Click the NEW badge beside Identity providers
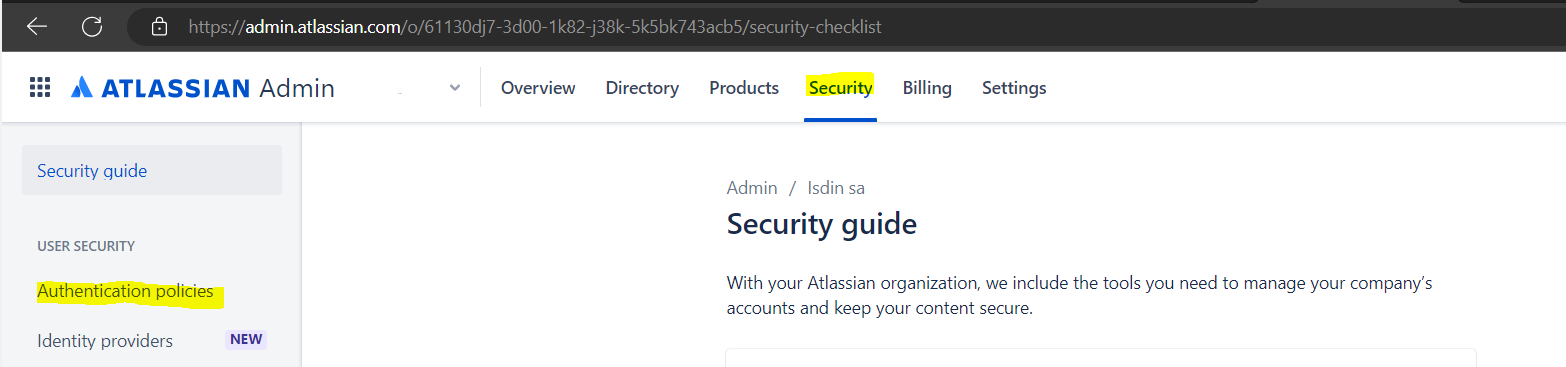The width and height of the screenshot is (1566, 367). [x=246, y=339]
